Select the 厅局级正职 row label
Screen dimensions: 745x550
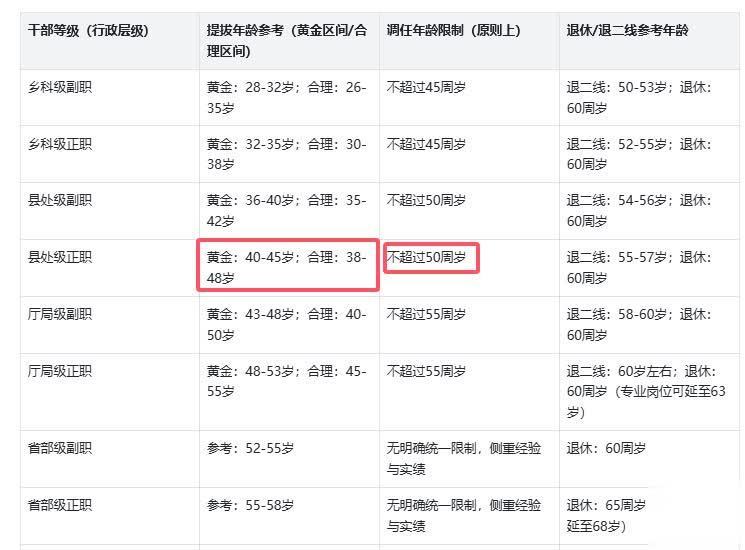[60, 371]
